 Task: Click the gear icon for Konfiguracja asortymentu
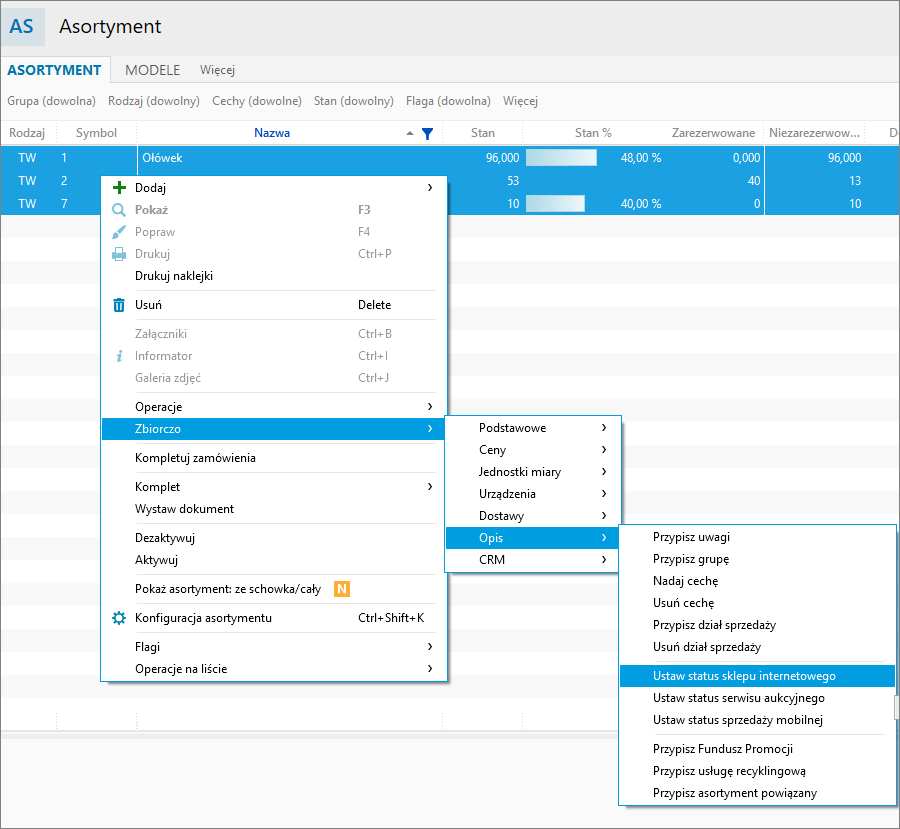(x=119, y=618)
